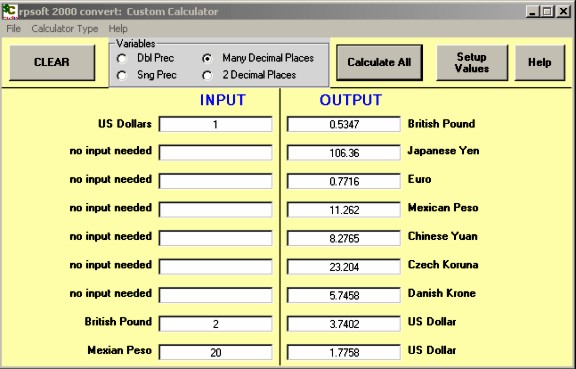The height and width of the screenshot is (369, 576).
Task: Click the Chinese Yuan output field 8.2765
Action: click(343, 238)
